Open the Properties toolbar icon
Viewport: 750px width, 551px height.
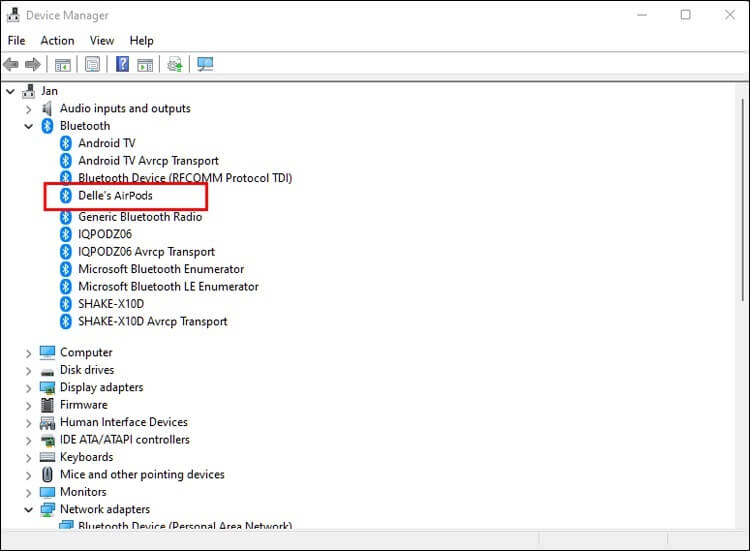[92, 64]
